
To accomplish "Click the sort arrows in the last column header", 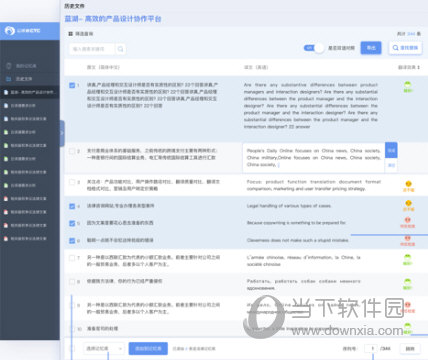I will 418,67.
